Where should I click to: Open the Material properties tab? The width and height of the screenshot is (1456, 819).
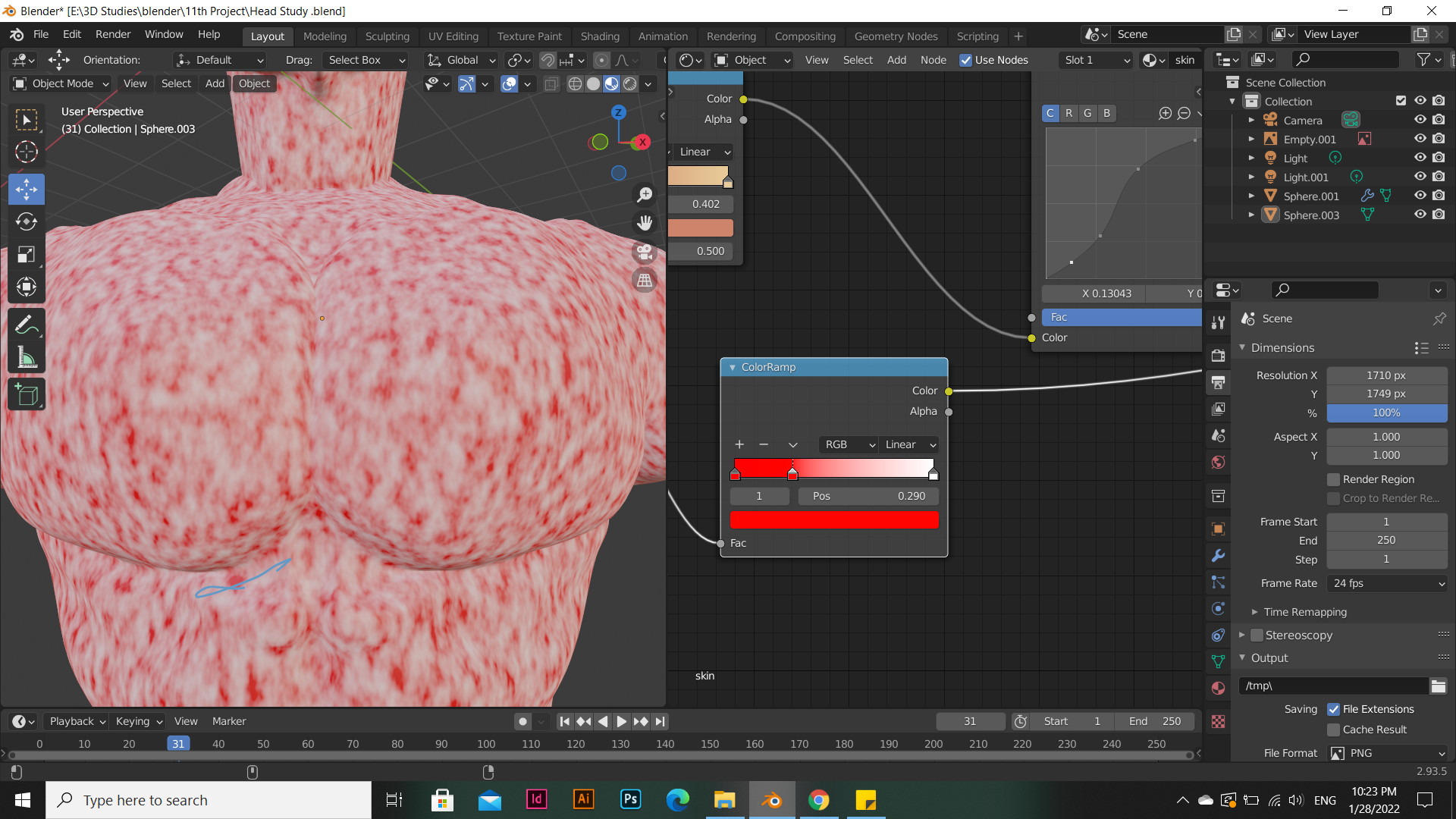pyautogui.click(x=1218, y=688)
